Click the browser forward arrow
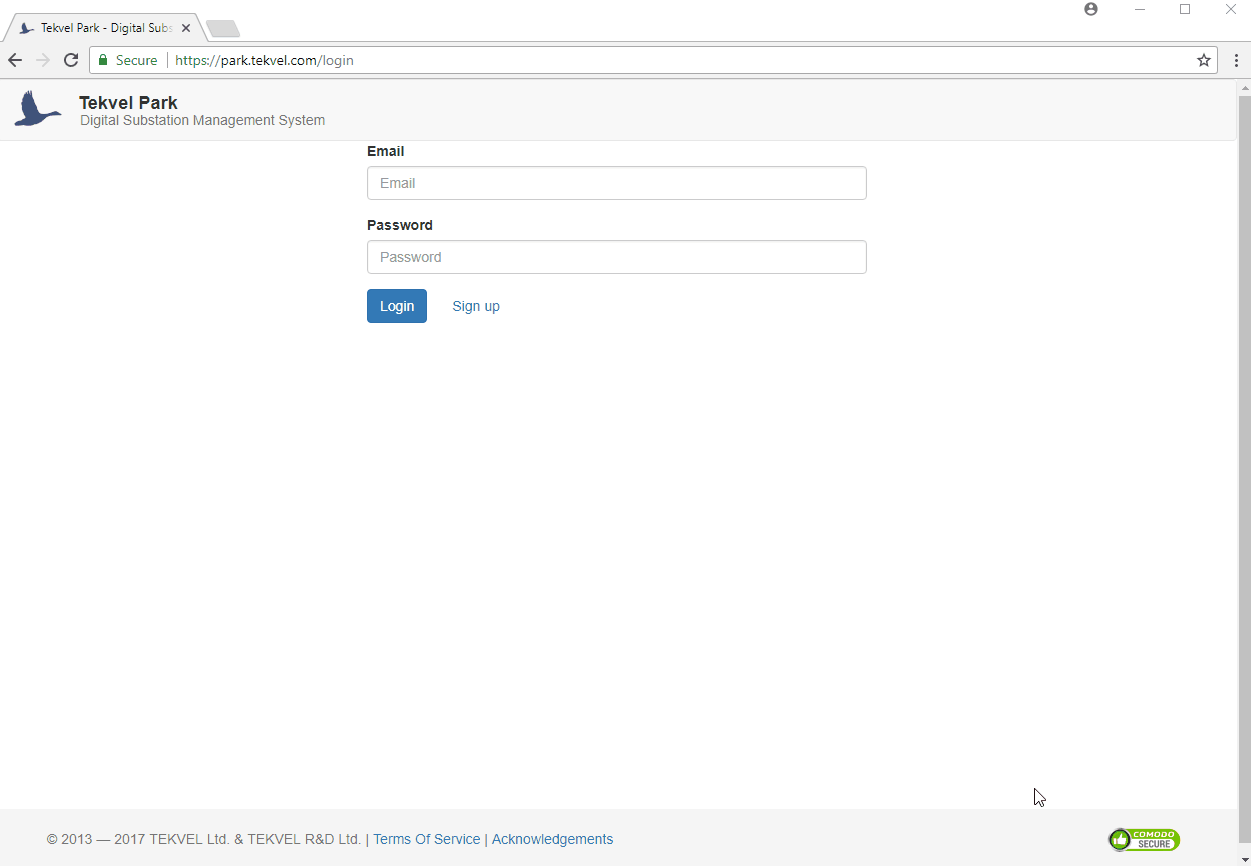This screenshot has width=1251, height=866. 43,60
